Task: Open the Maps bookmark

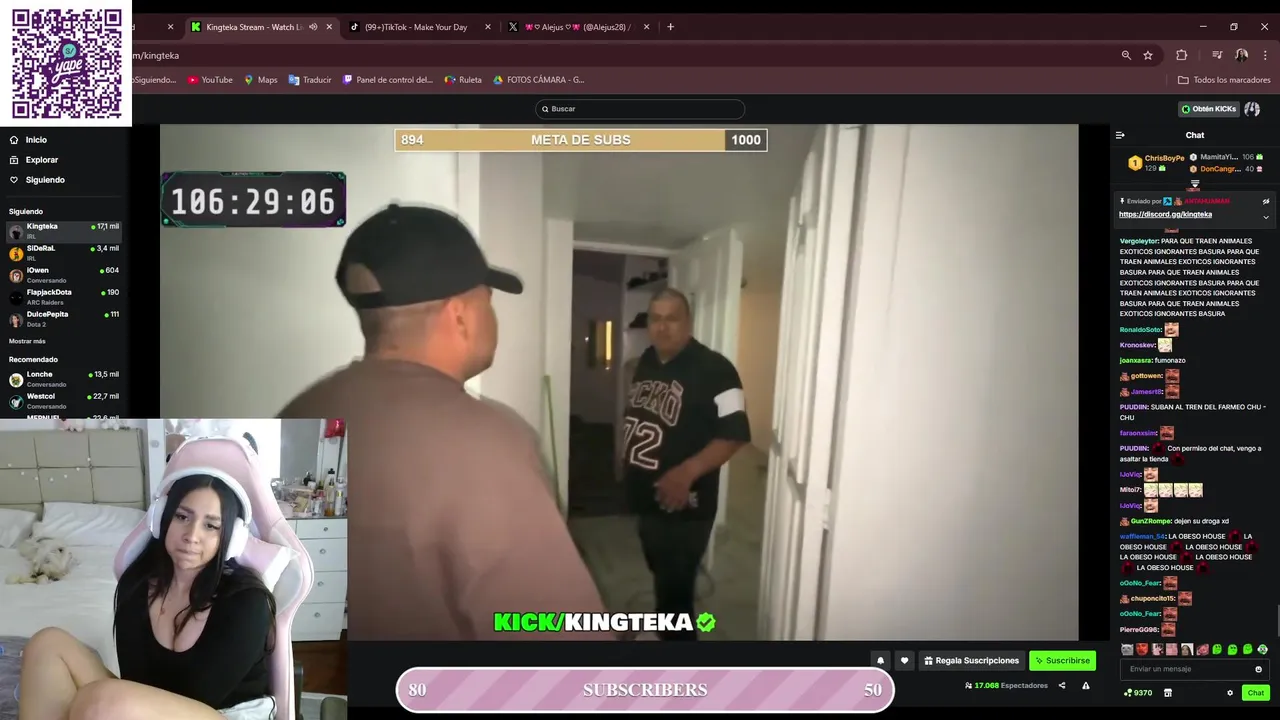Action: coord(260,80)
